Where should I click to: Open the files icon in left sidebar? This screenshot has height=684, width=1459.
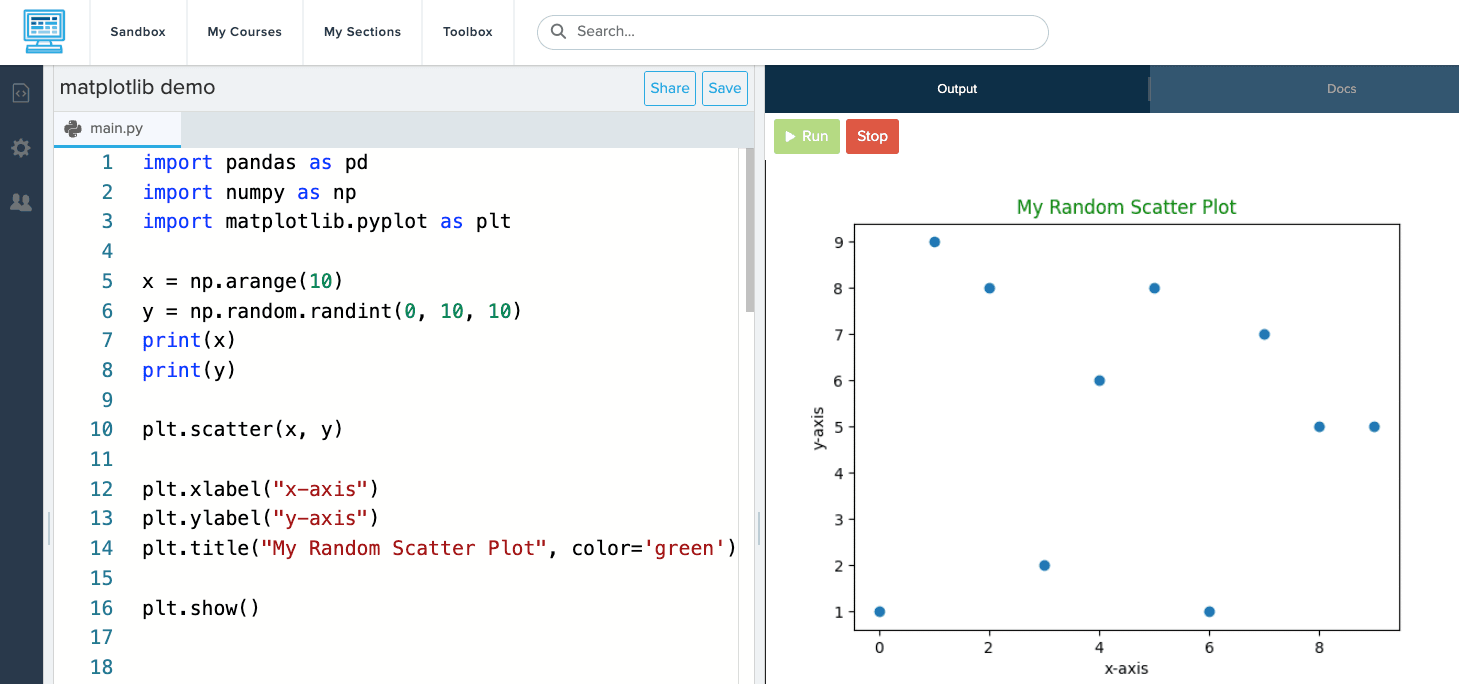coord(21,93)
